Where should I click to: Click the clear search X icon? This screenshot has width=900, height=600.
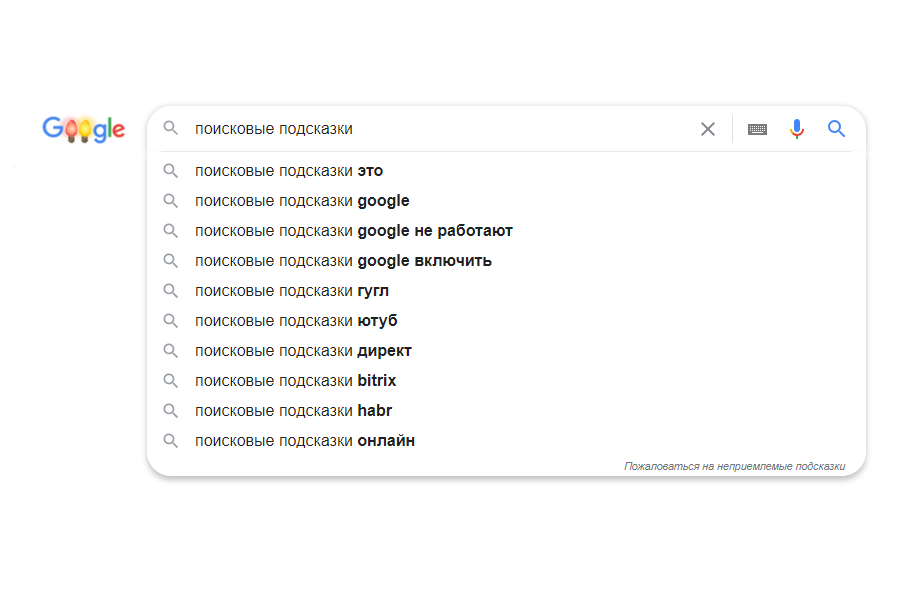pyautogui.click(x=708, y=129)
